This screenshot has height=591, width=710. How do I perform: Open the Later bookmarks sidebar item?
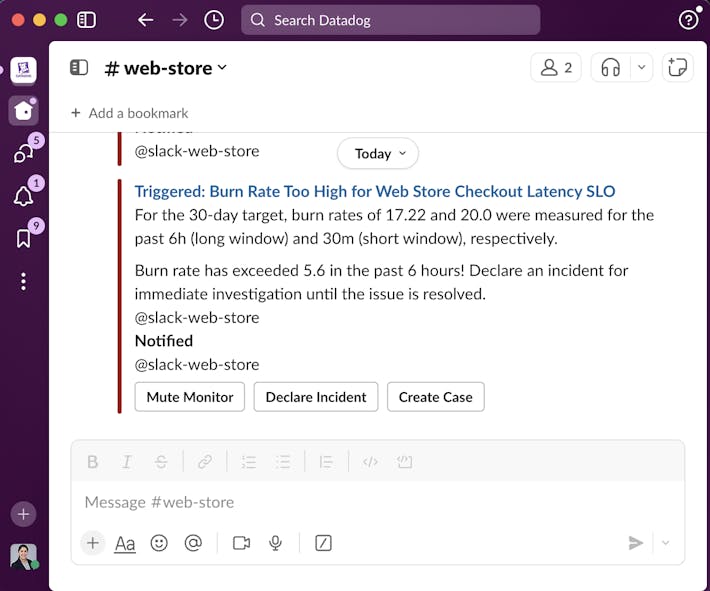point(23,238)
